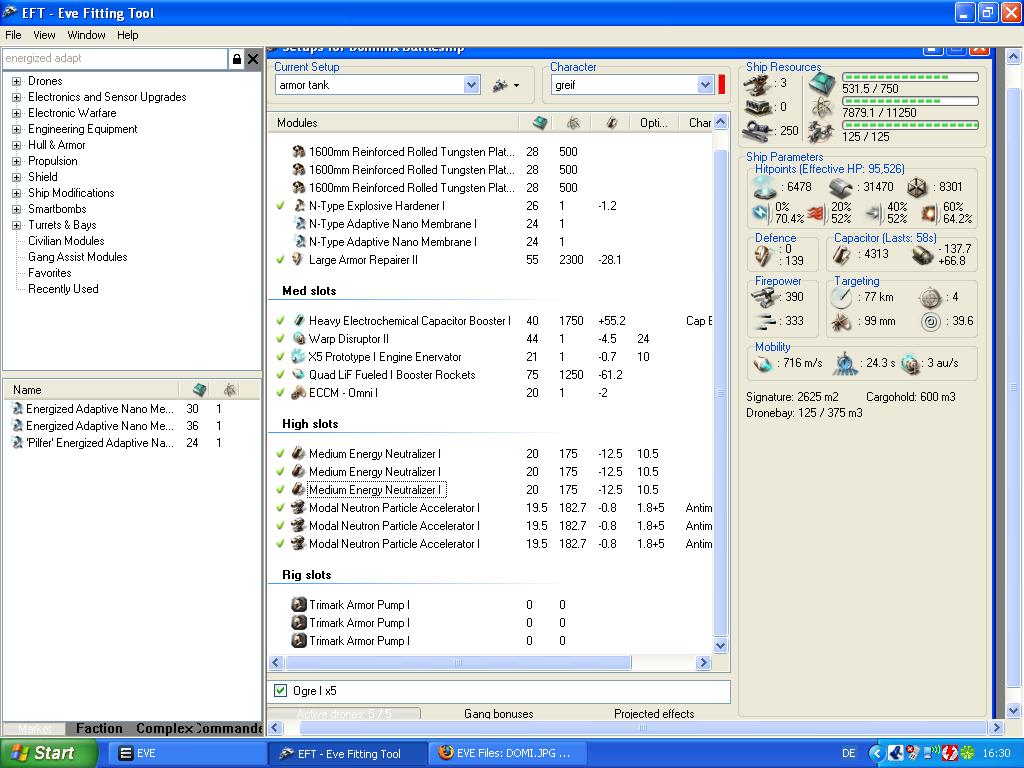Click the sensor strength icon showing 39.6
This screenshot has height=768, width=1024.
pos(931,321)
